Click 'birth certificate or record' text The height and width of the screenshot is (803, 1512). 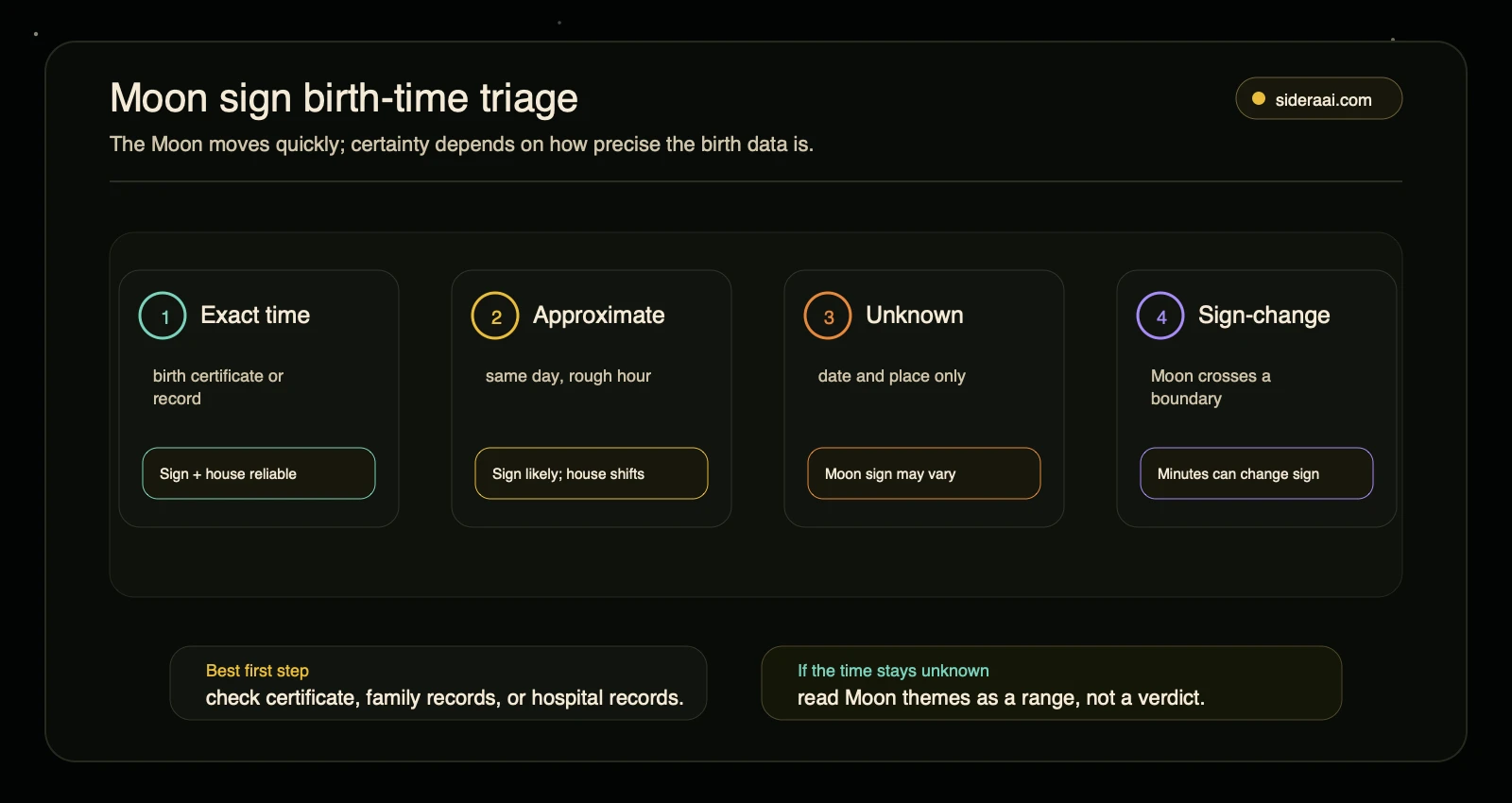218,387
